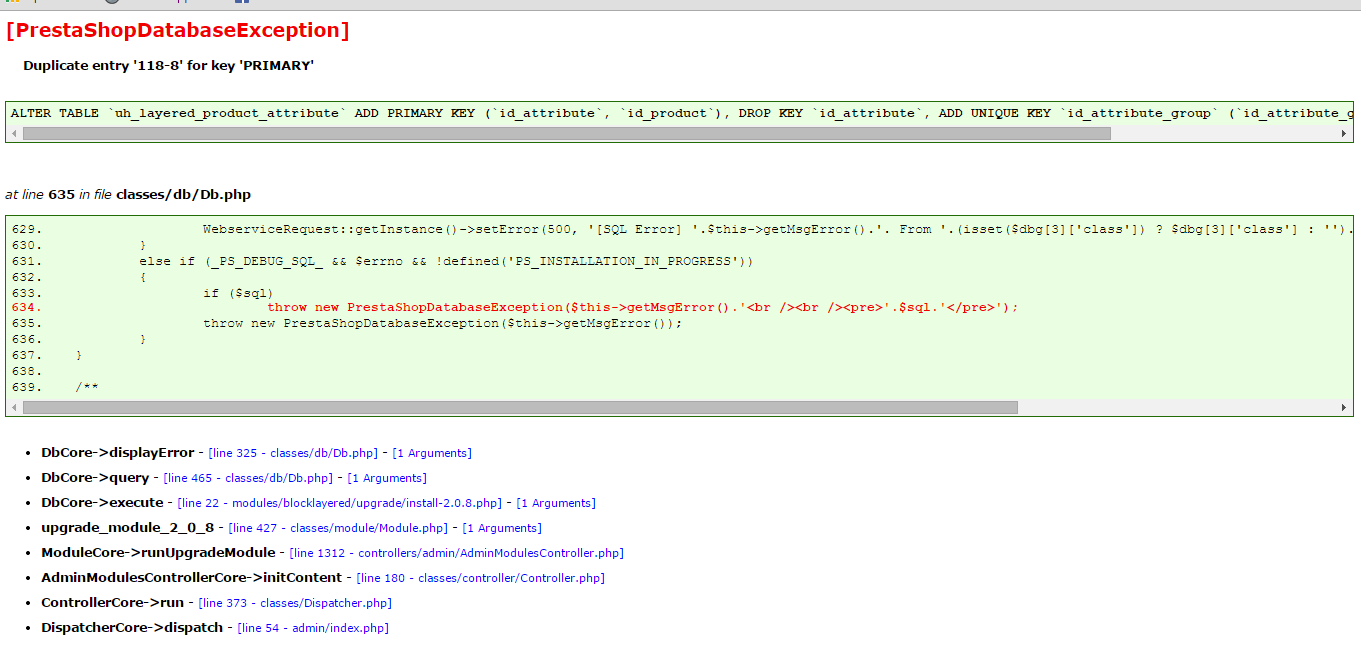1361x646 pixels.
Task: Open the line 54 admin/index.php link
Action: pos(313,628)
